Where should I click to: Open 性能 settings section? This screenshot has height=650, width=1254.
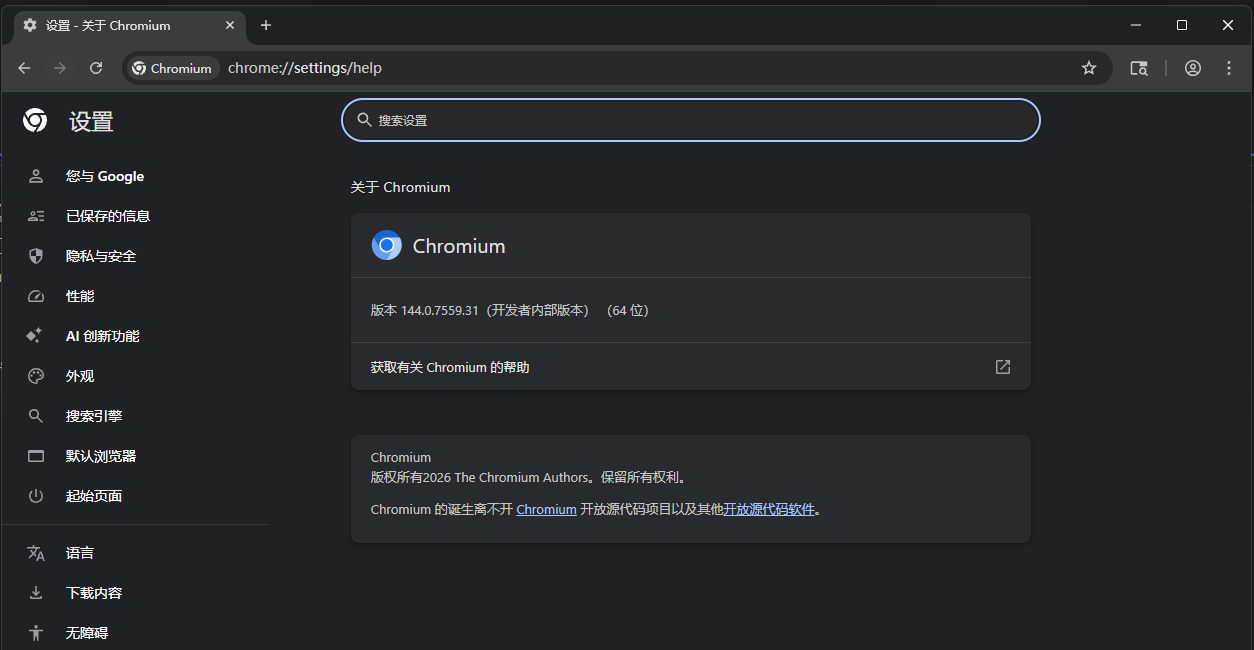[134, 296]
